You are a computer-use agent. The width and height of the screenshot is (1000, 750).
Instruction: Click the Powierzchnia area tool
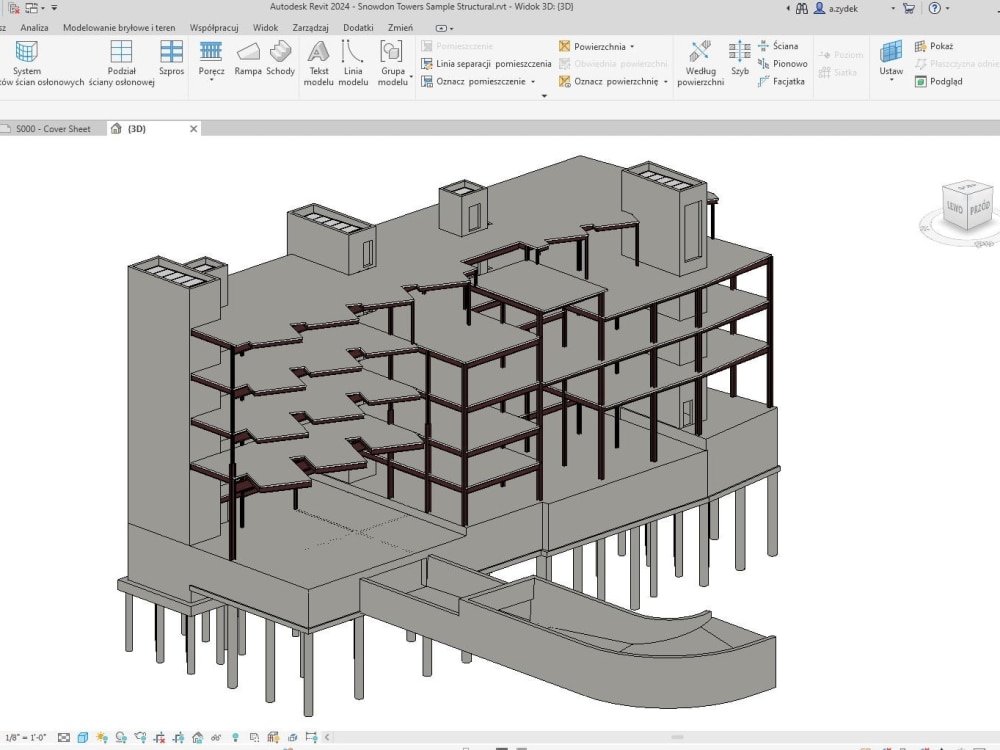[592, 47]
